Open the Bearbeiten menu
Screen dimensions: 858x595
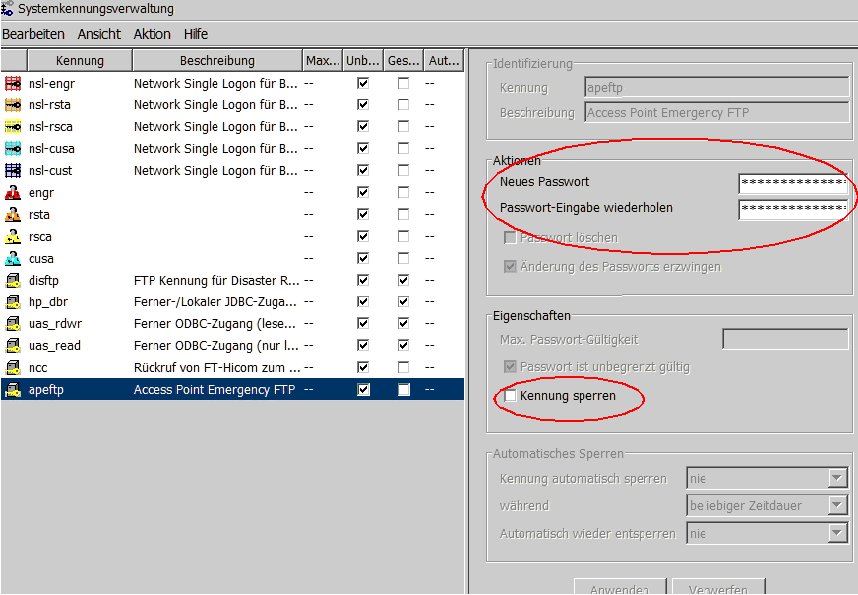coord(33,34)
